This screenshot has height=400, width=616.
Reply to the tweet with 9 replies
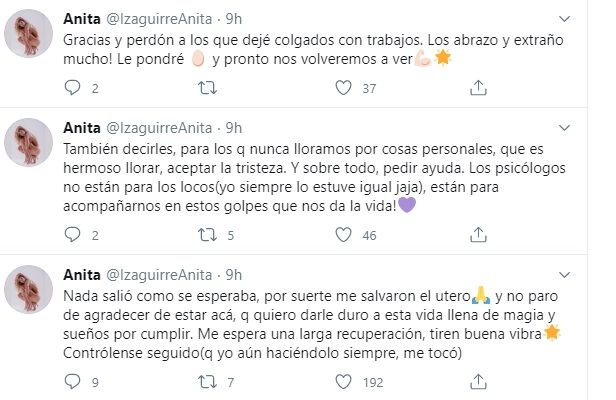[x=72, y=382]
